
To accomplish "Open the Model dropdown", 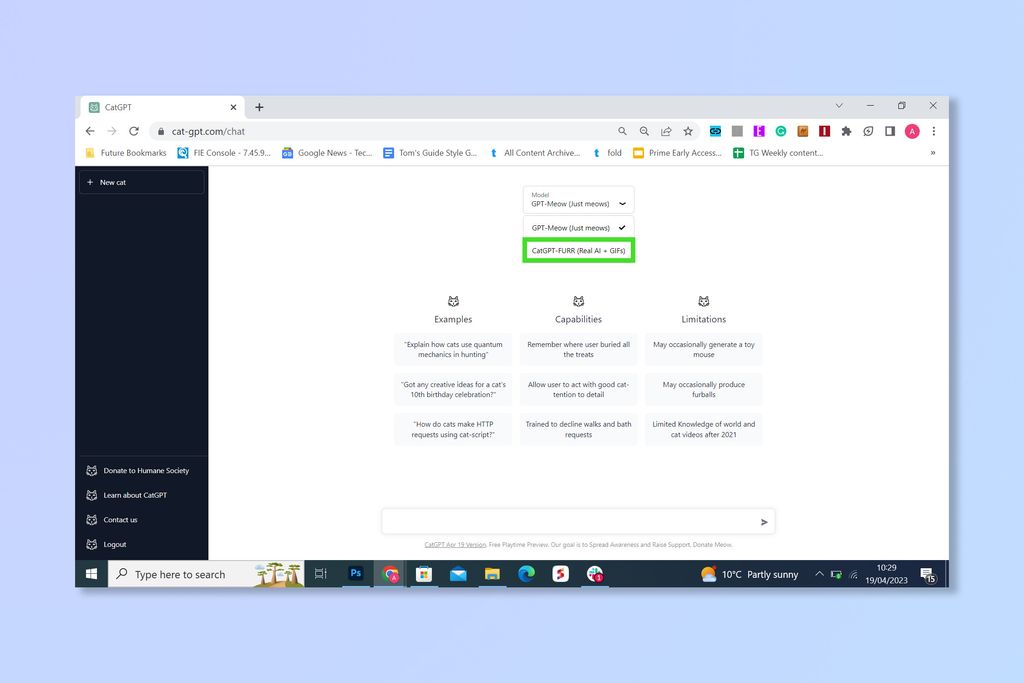I will [x=578, y=200].
